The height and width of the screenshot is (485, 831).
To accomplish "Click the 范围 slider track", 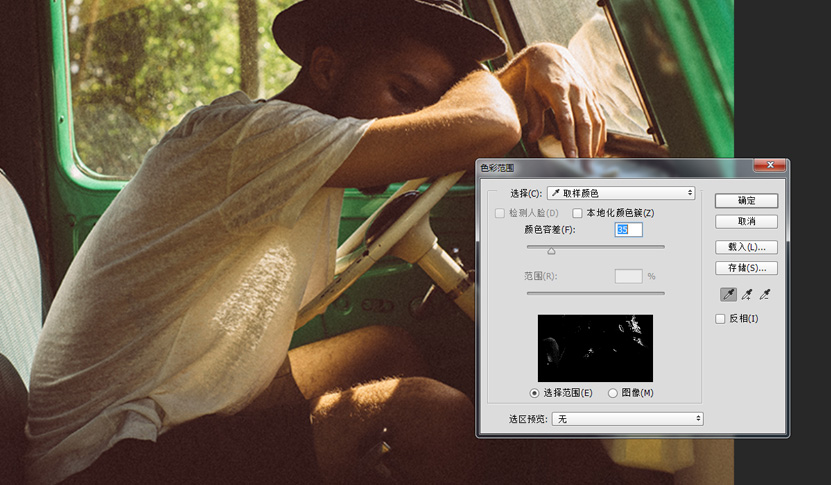I will click(596, 293).
